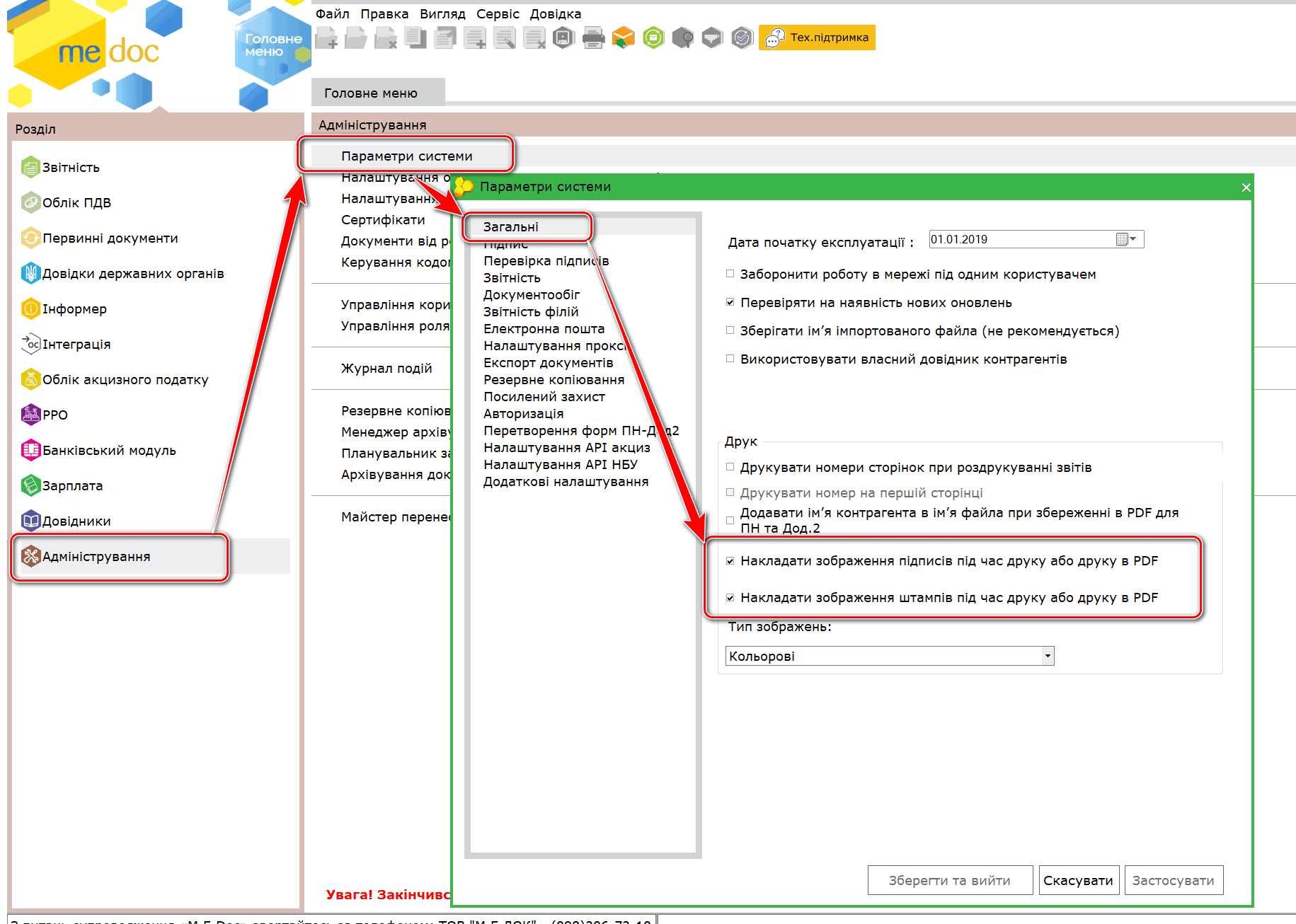Click the green mail refresh toolbar icon

point(653,37)
